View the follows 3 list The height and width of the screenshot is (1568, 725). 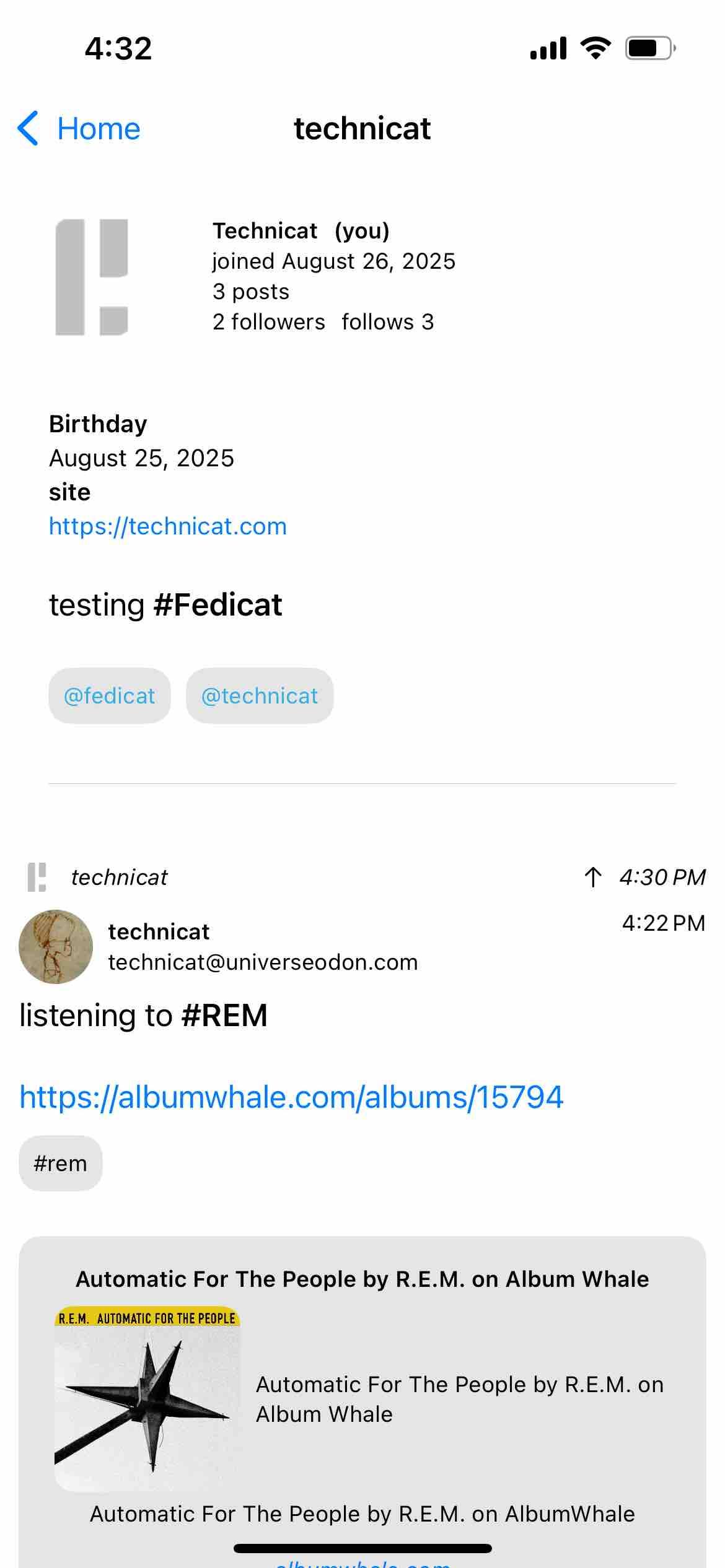(x=387, y=322)
